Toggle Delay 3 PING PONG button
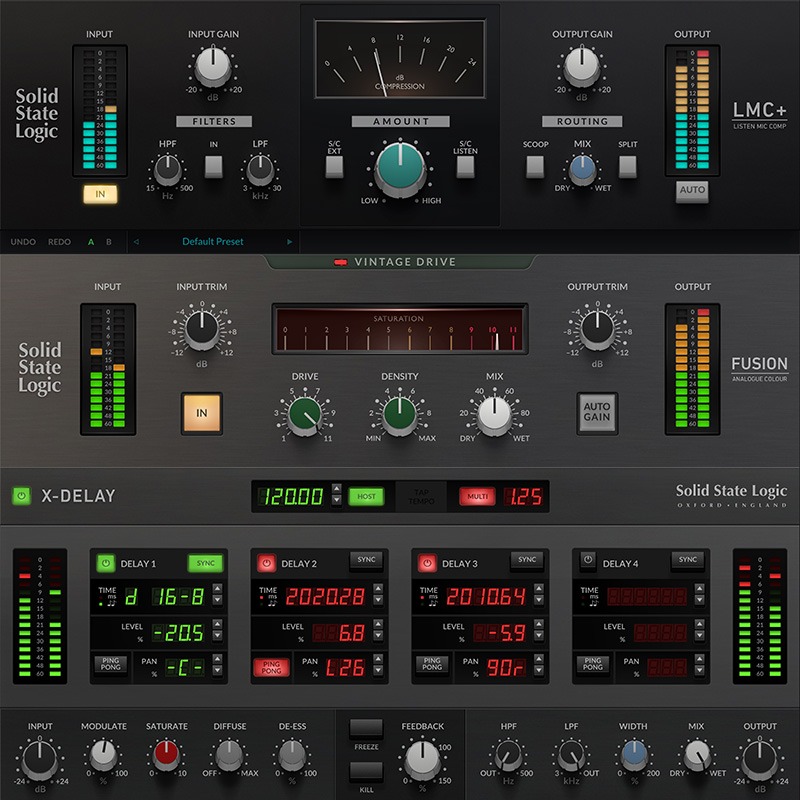 (x=432, y=664)
